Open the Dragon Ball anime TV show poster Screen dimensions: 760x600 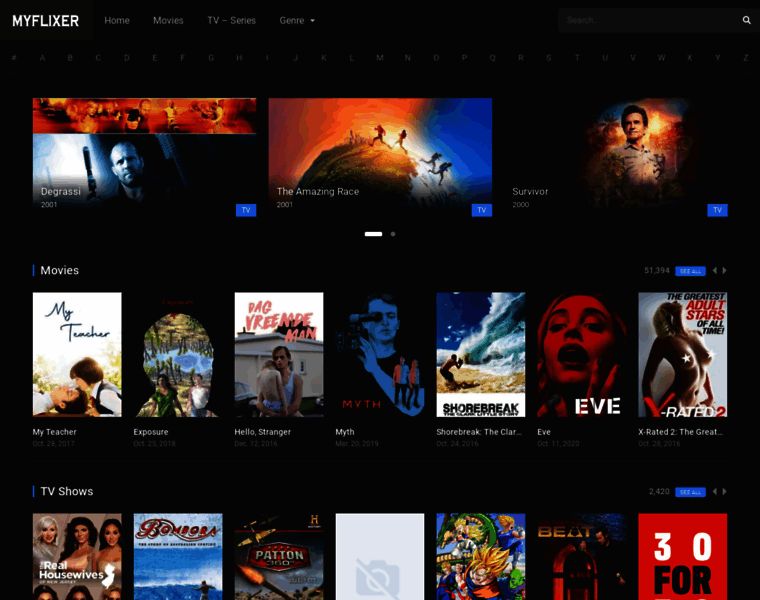click(480, 556)
